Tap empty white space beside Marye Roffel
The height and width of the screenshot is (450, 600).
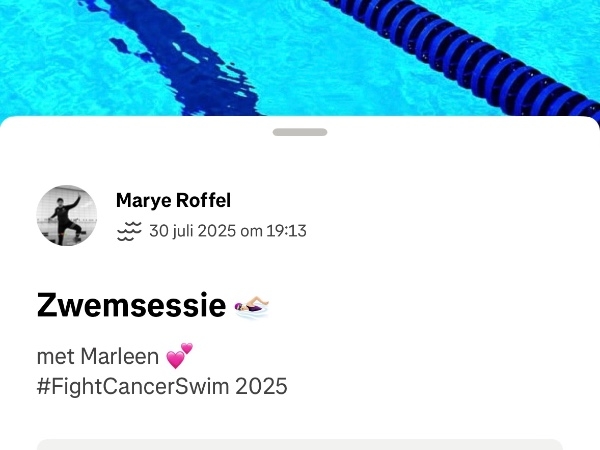(421, 214)
